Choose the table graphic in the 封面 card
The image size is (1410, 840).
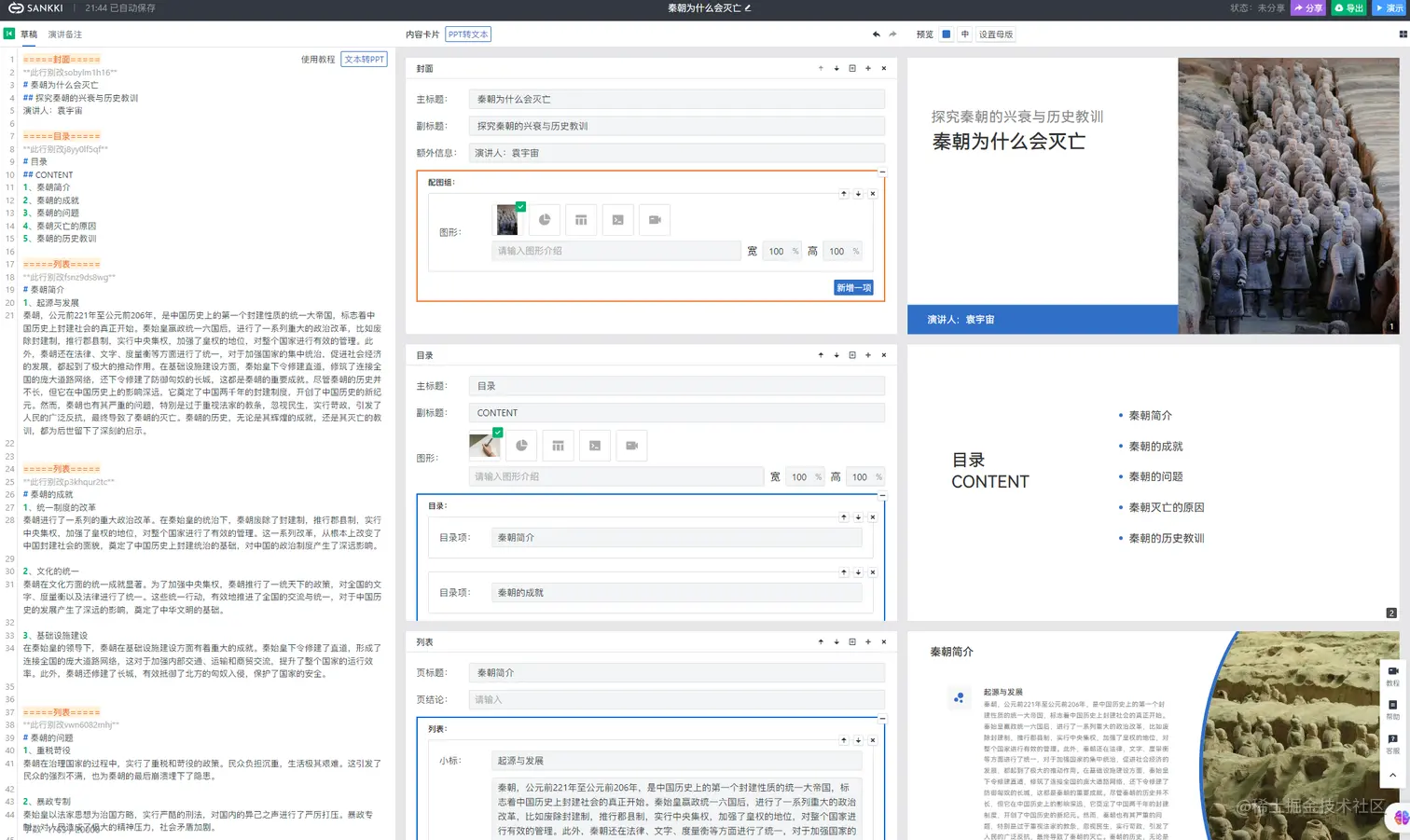(x=581, y=220)
